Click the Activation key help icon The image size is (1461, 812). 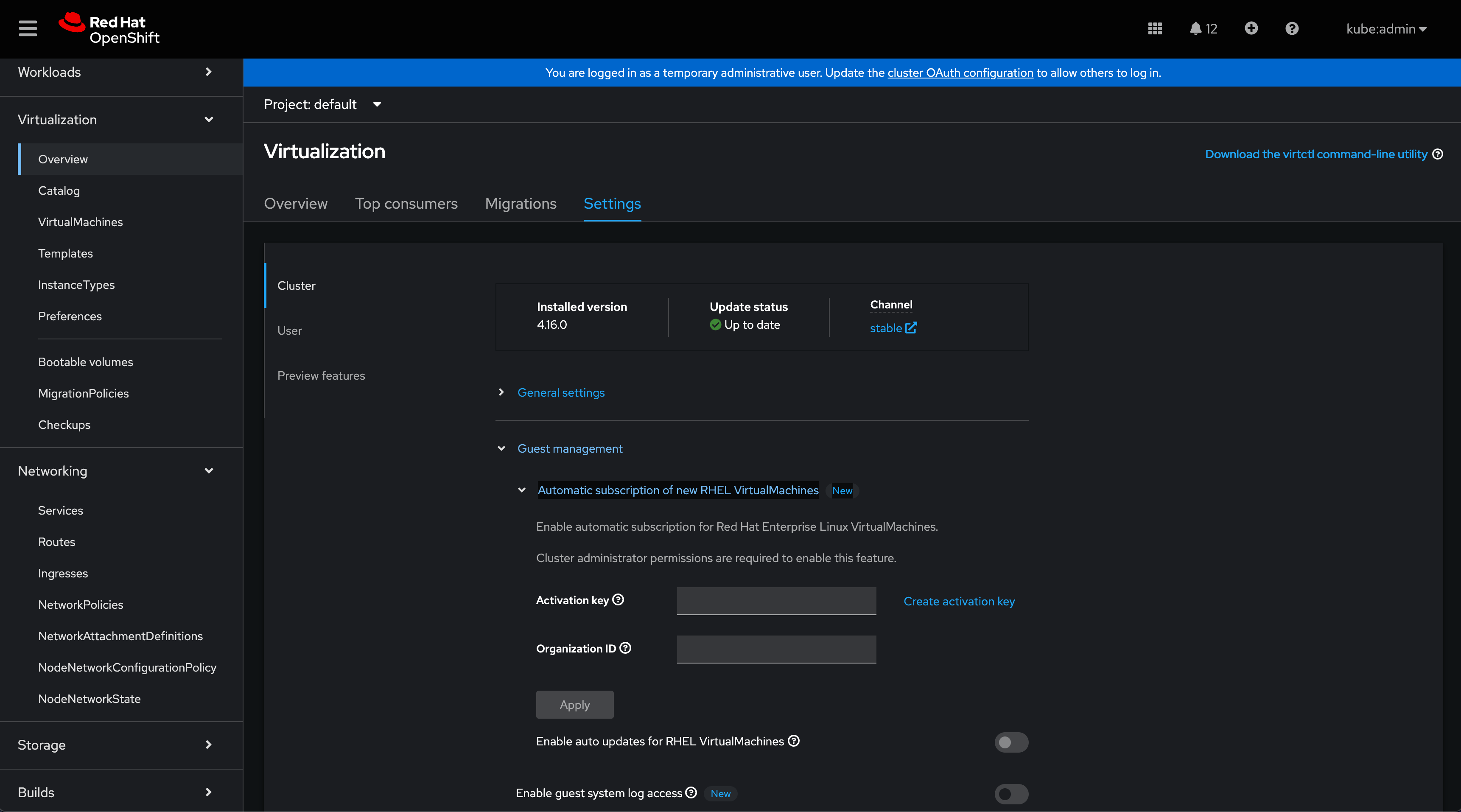(x=618, y=599)
